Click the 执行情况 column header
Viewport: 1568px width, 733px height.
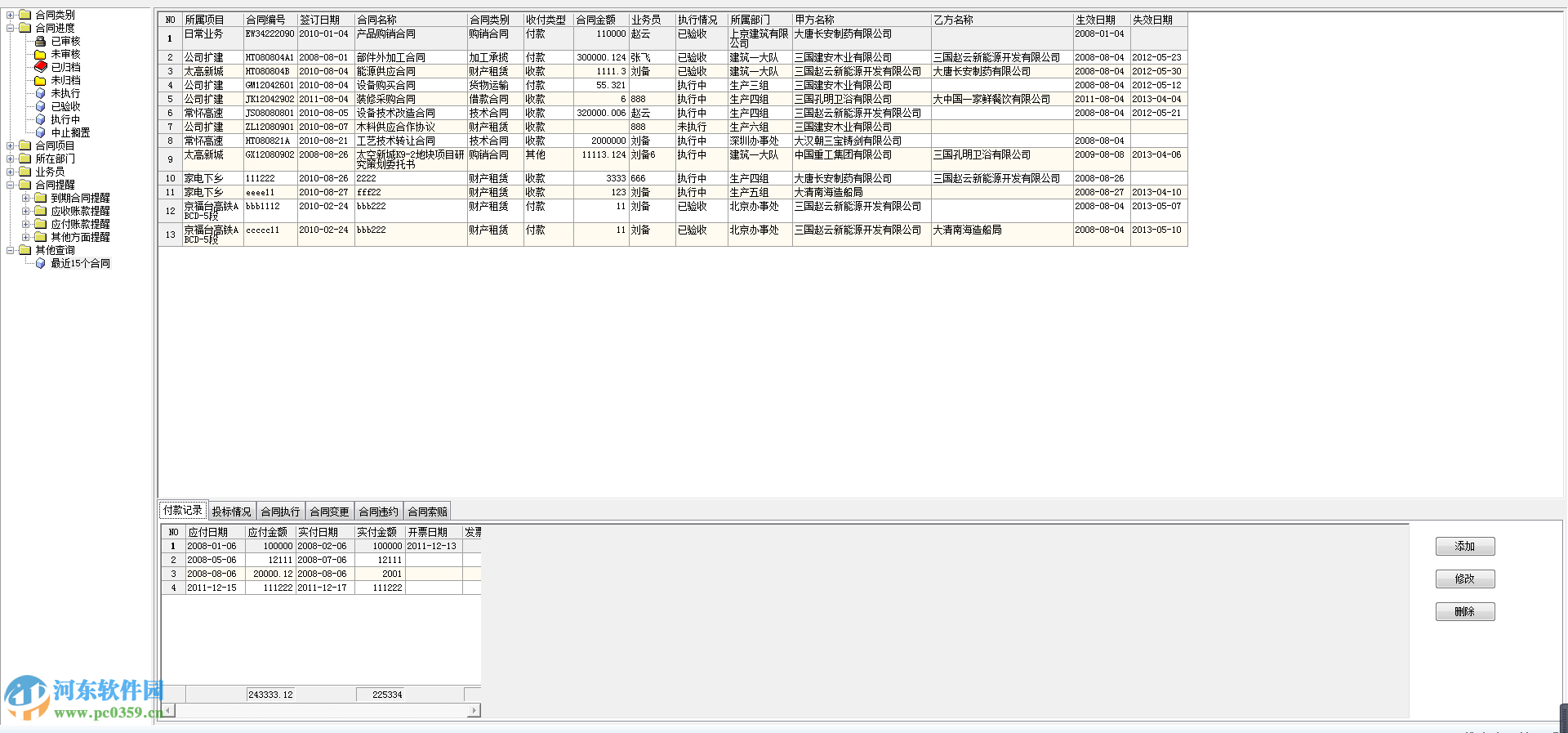(701, 20)
